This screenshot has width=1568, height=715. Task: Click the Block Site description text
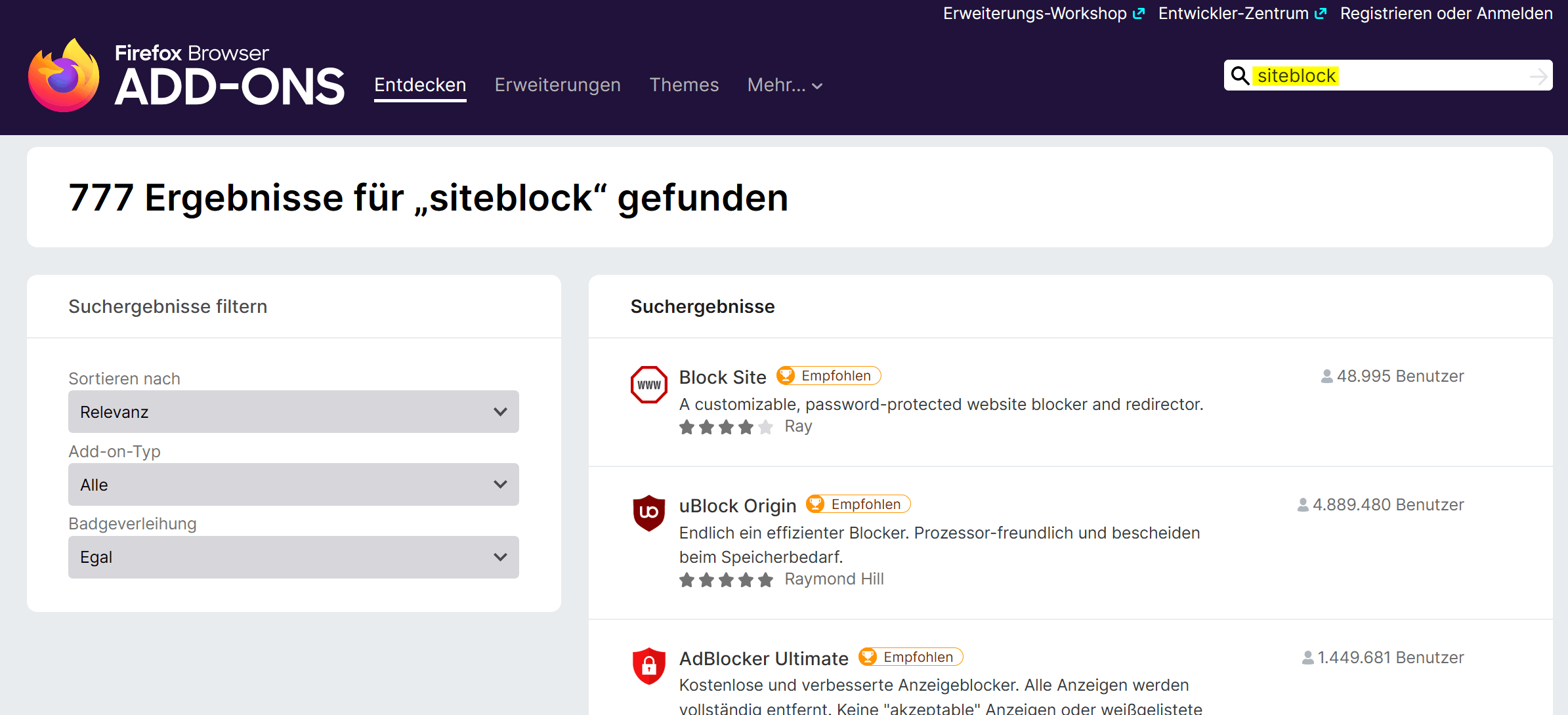point(941,404)
